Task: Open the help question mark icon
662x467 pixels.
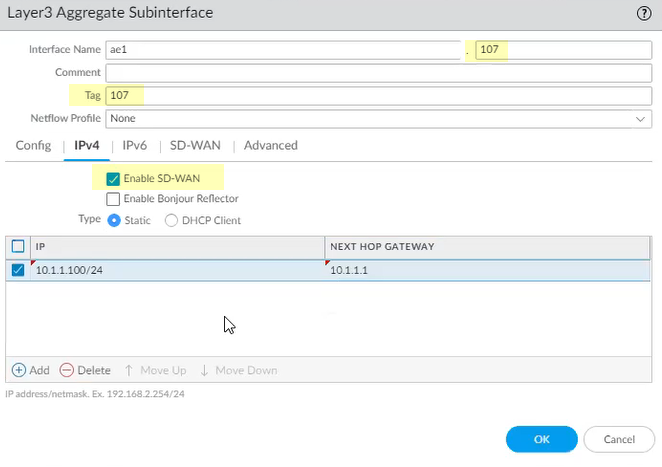Action: click(x=644, y=13)
